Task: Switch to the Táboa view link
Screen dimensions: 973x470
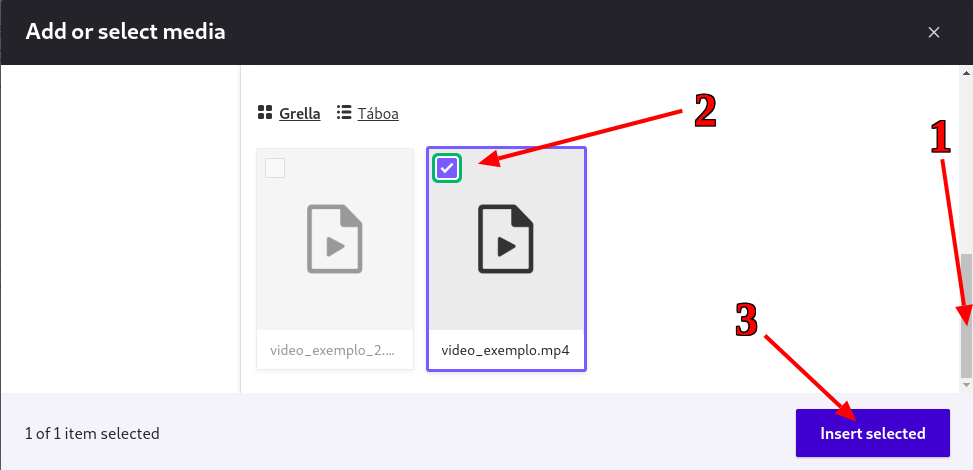Action: [x=378, y=114]
